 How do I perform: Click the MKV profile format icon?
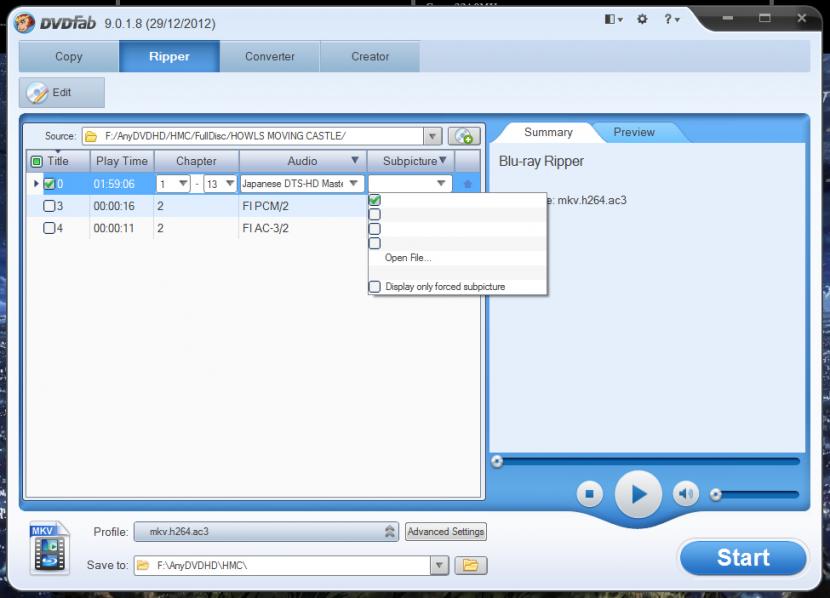(x=49, y=548)
